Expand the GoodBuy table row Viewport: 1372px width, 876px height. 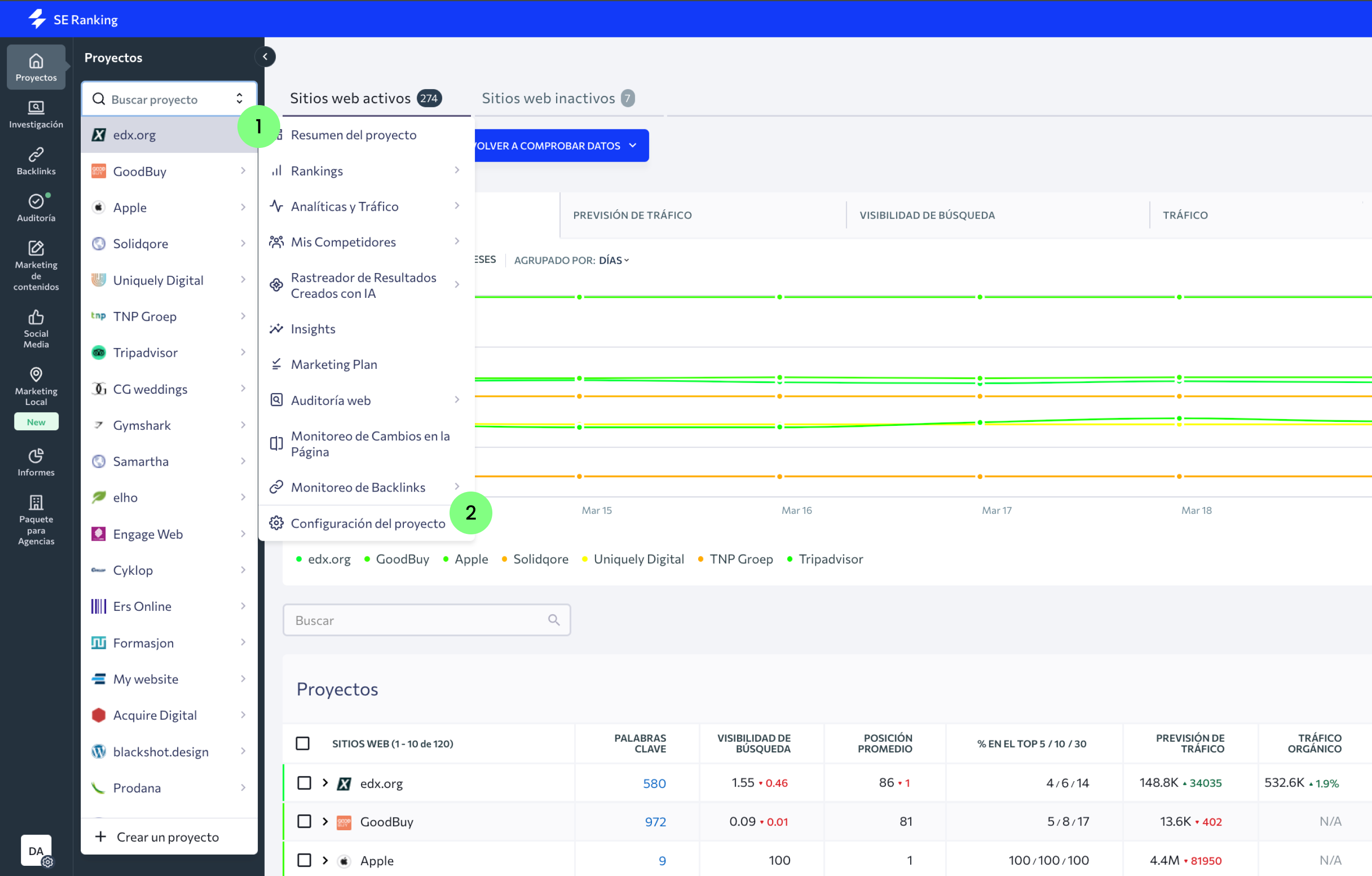(x=325, y=821)
